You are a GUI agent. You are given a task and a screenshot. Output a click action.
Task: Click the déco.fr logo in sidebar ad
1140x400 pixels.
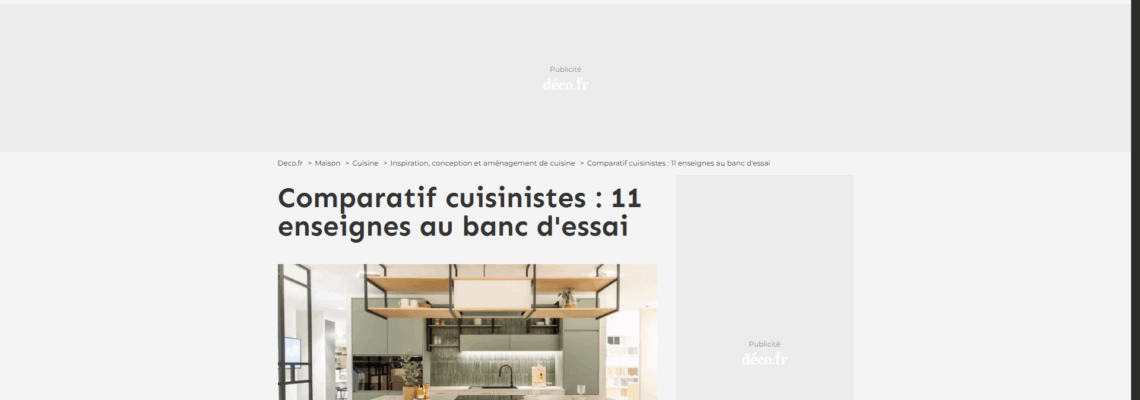(764, 359)
